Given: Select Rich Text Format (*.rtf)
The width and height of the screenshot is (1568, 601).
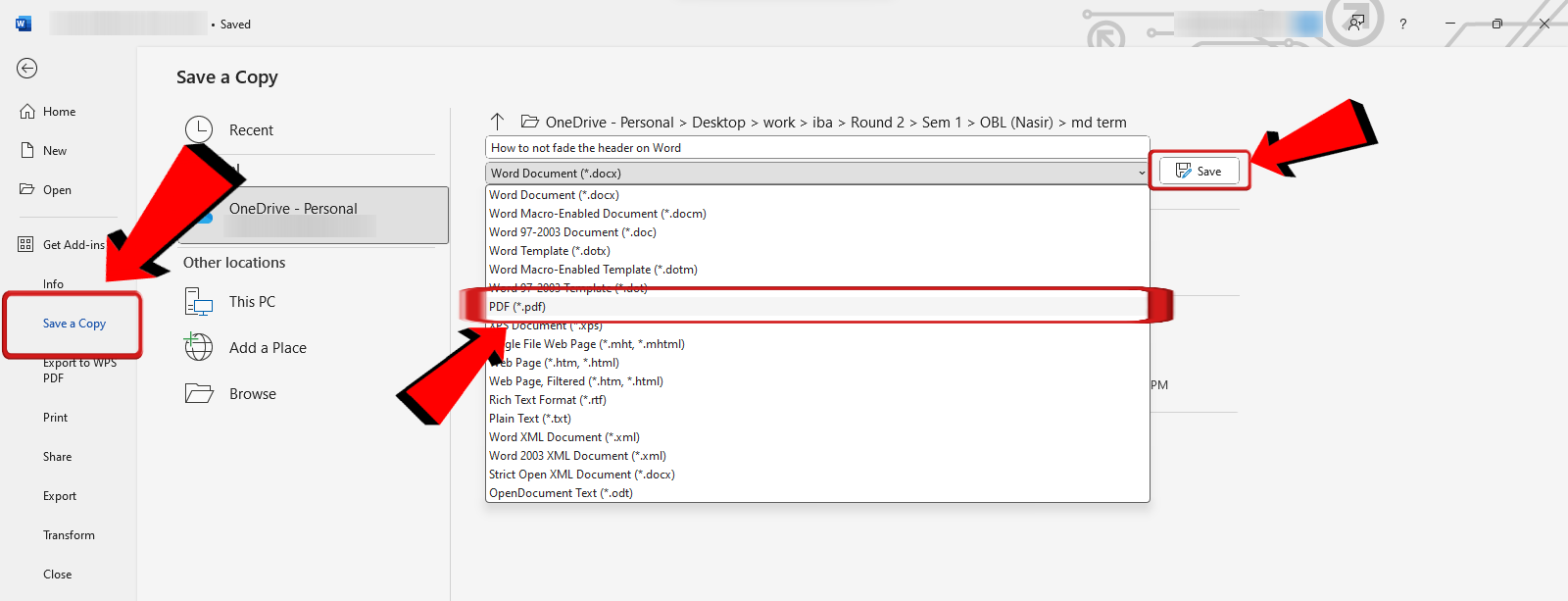Looking at the screenshot, I should [817, 400].
